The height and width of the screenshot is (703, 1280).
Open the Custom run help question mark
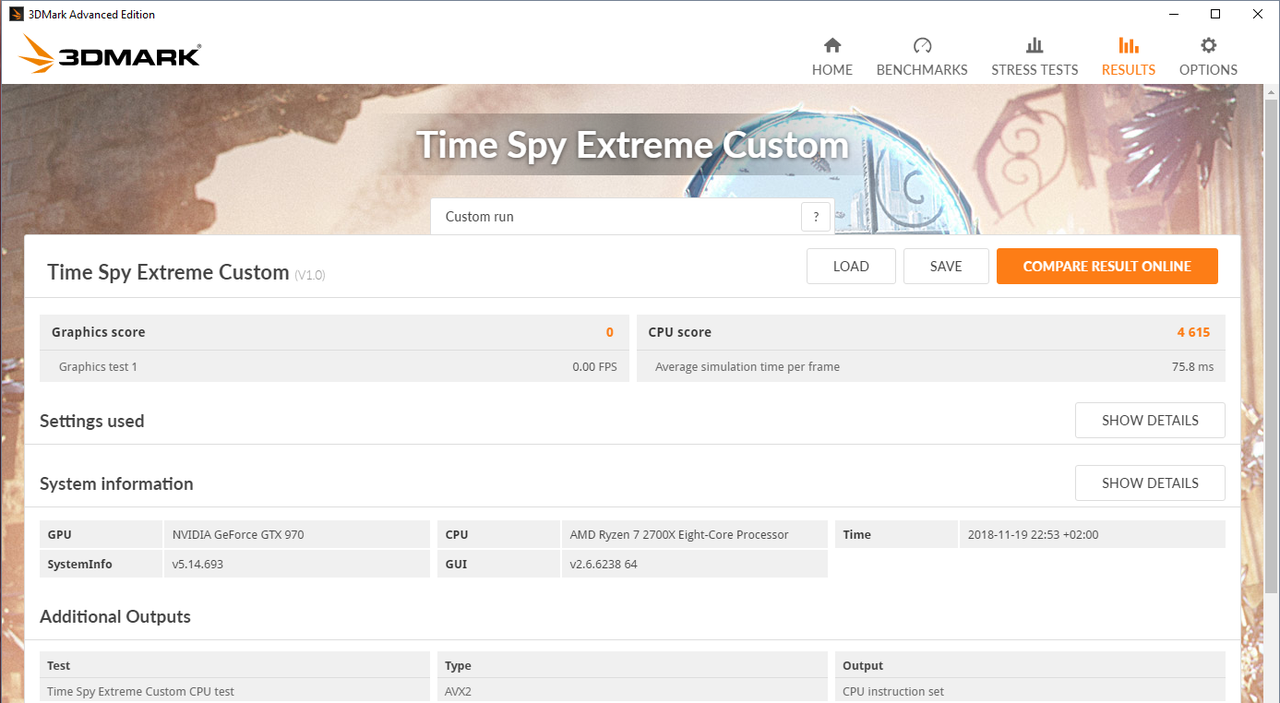point(816,217)
